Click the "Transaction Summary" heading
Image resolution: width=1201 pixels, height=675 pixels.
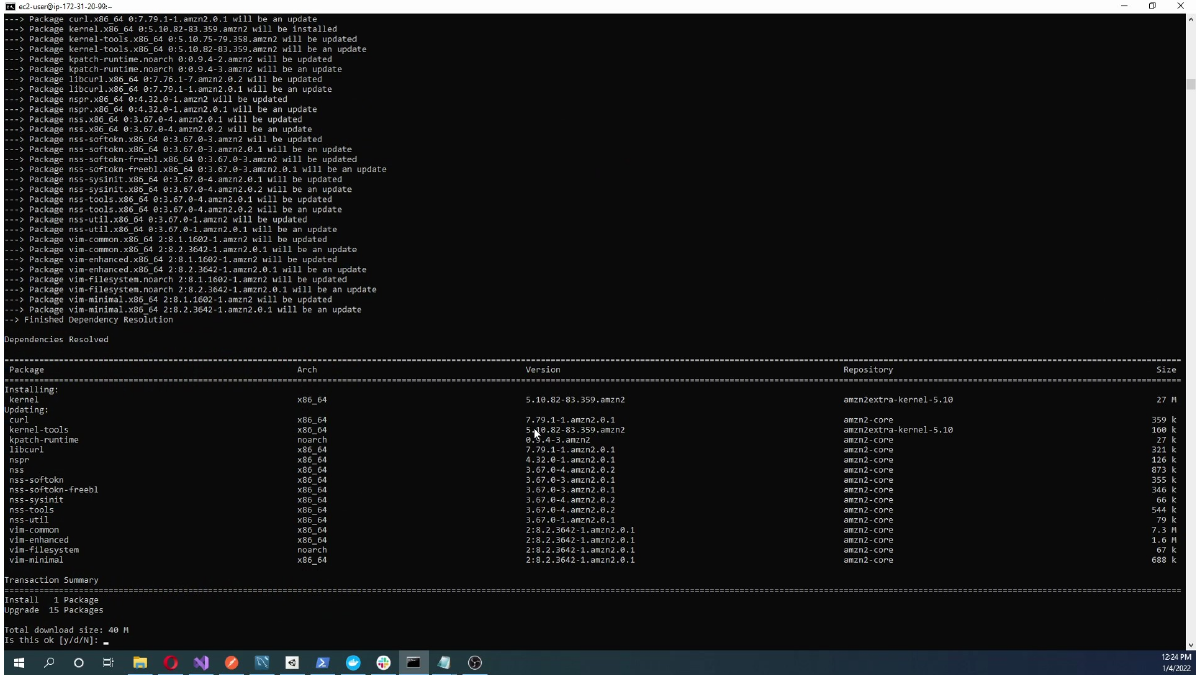point(51,580)
